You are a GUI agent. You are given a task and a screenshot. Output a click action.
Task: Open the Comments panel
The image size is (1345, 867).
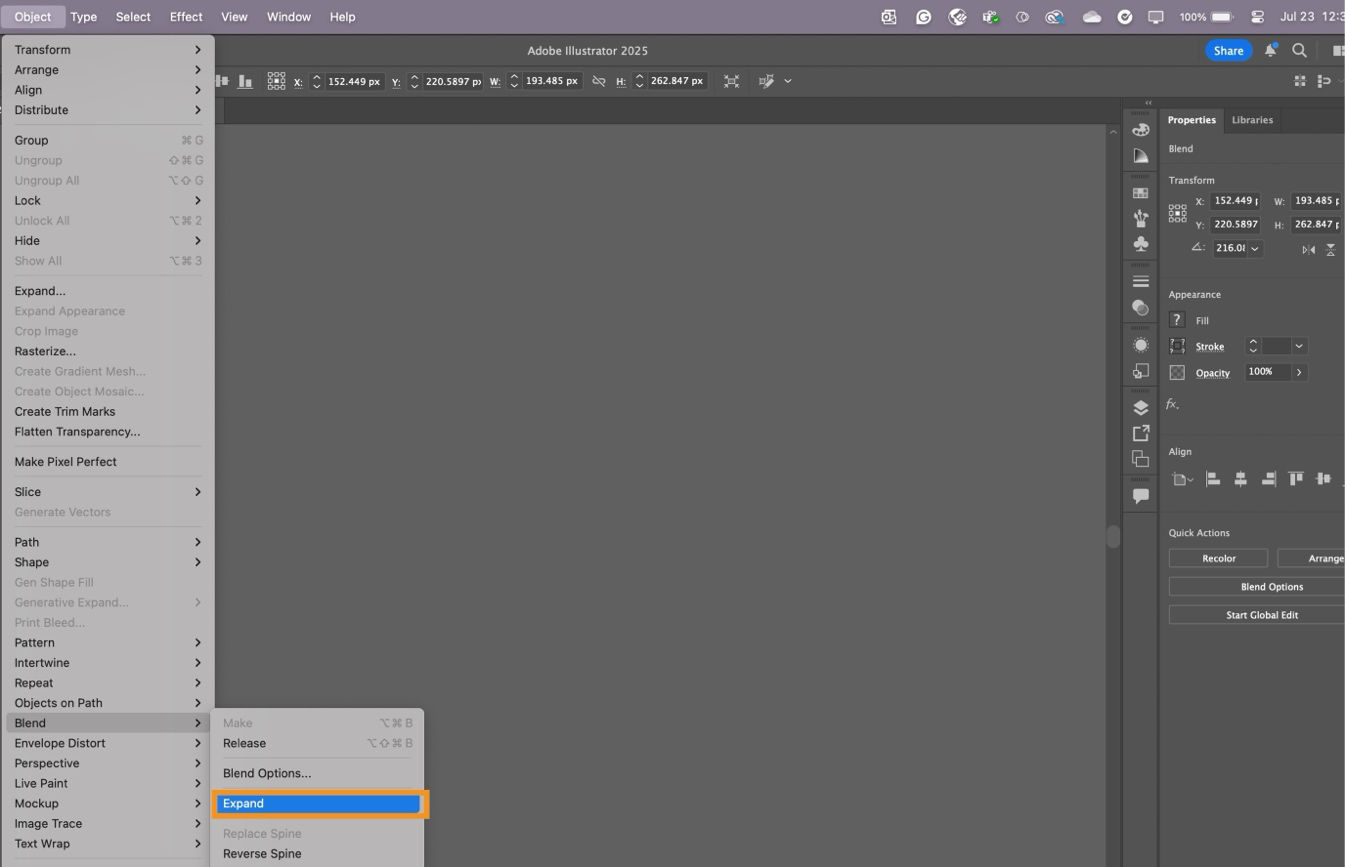tap(1140, 496)
